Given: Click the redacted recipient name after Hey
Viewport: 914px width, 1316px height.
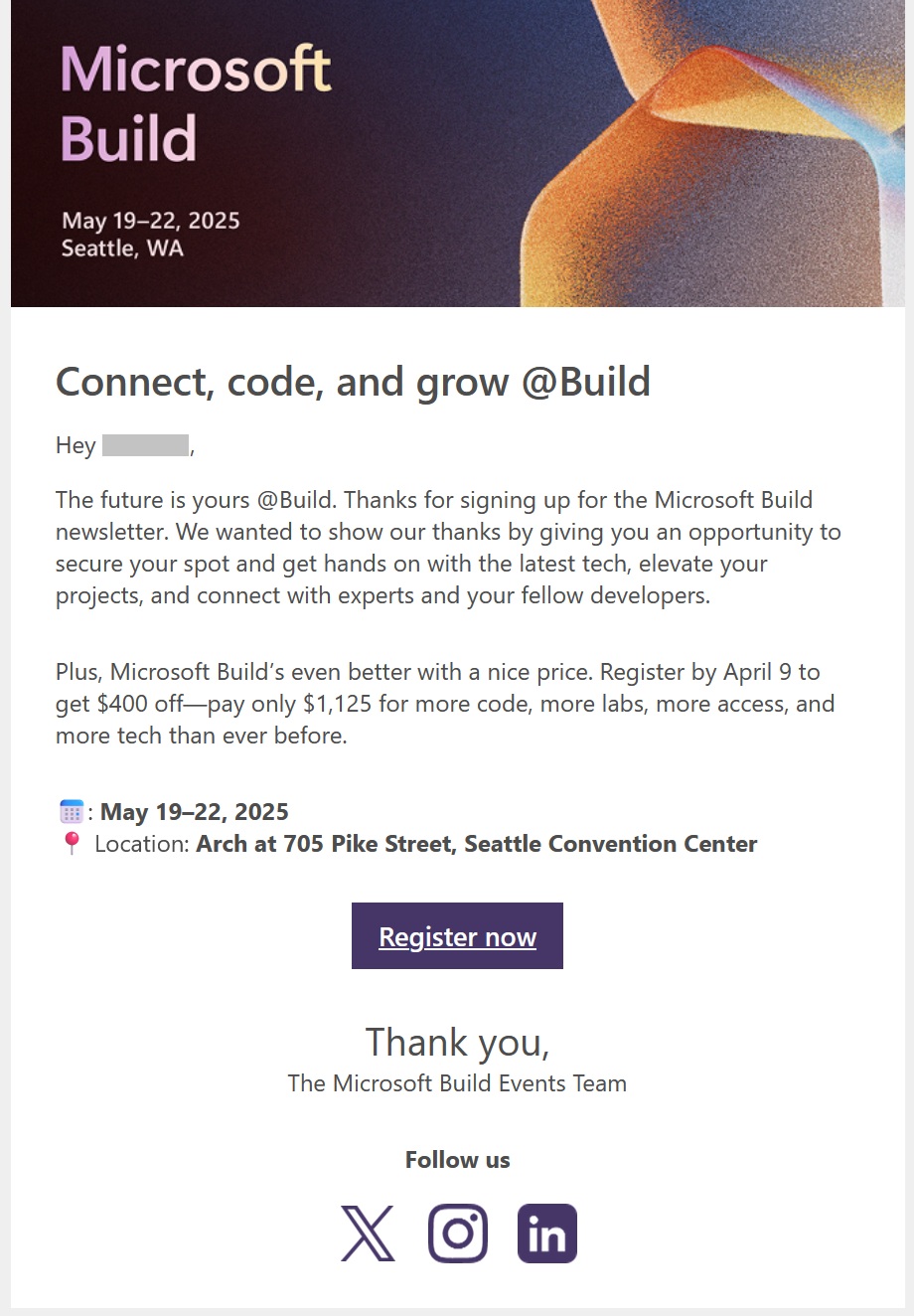Looking at the screenshot, I should [142, 445].
